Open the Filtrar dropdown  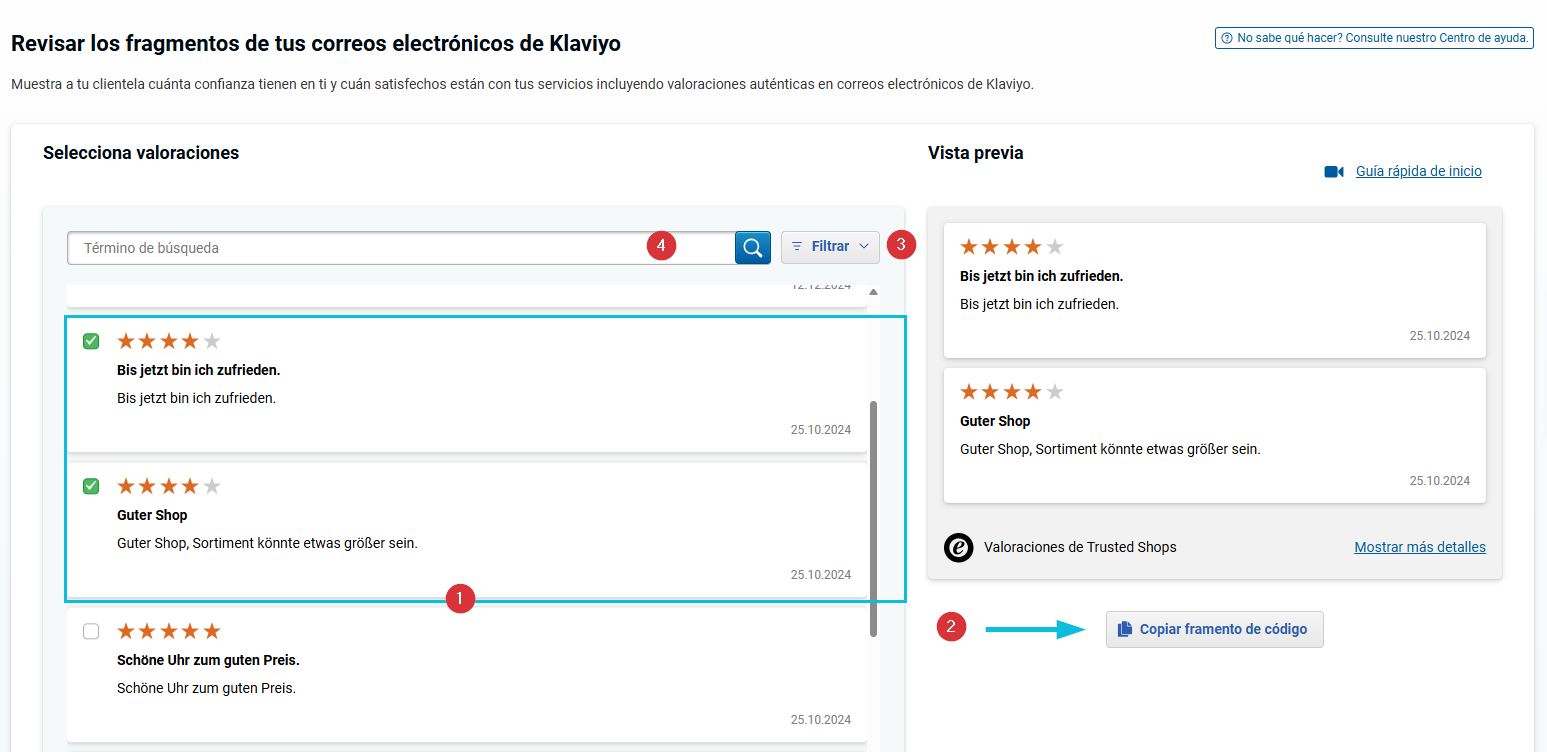point(830,247)
